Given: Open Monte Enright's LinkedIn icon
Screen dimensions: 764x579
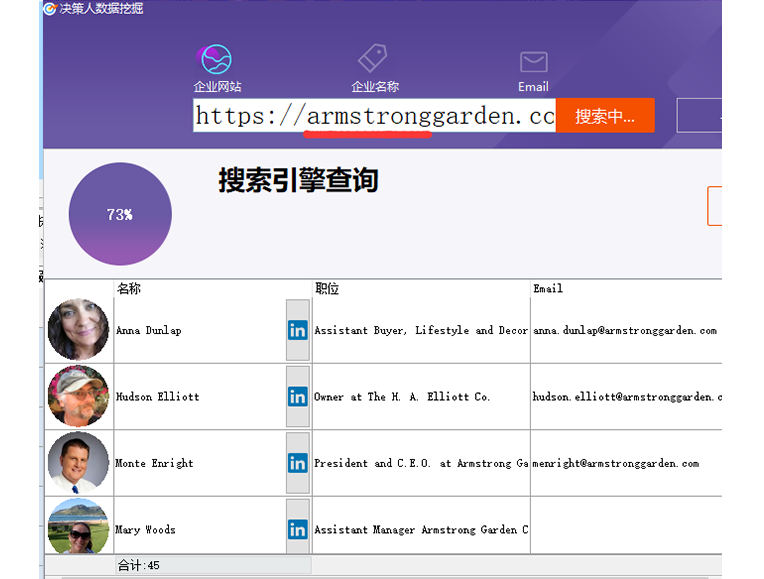Looking at the screenshot, I should pyautogui.click(x=298, y=463).
